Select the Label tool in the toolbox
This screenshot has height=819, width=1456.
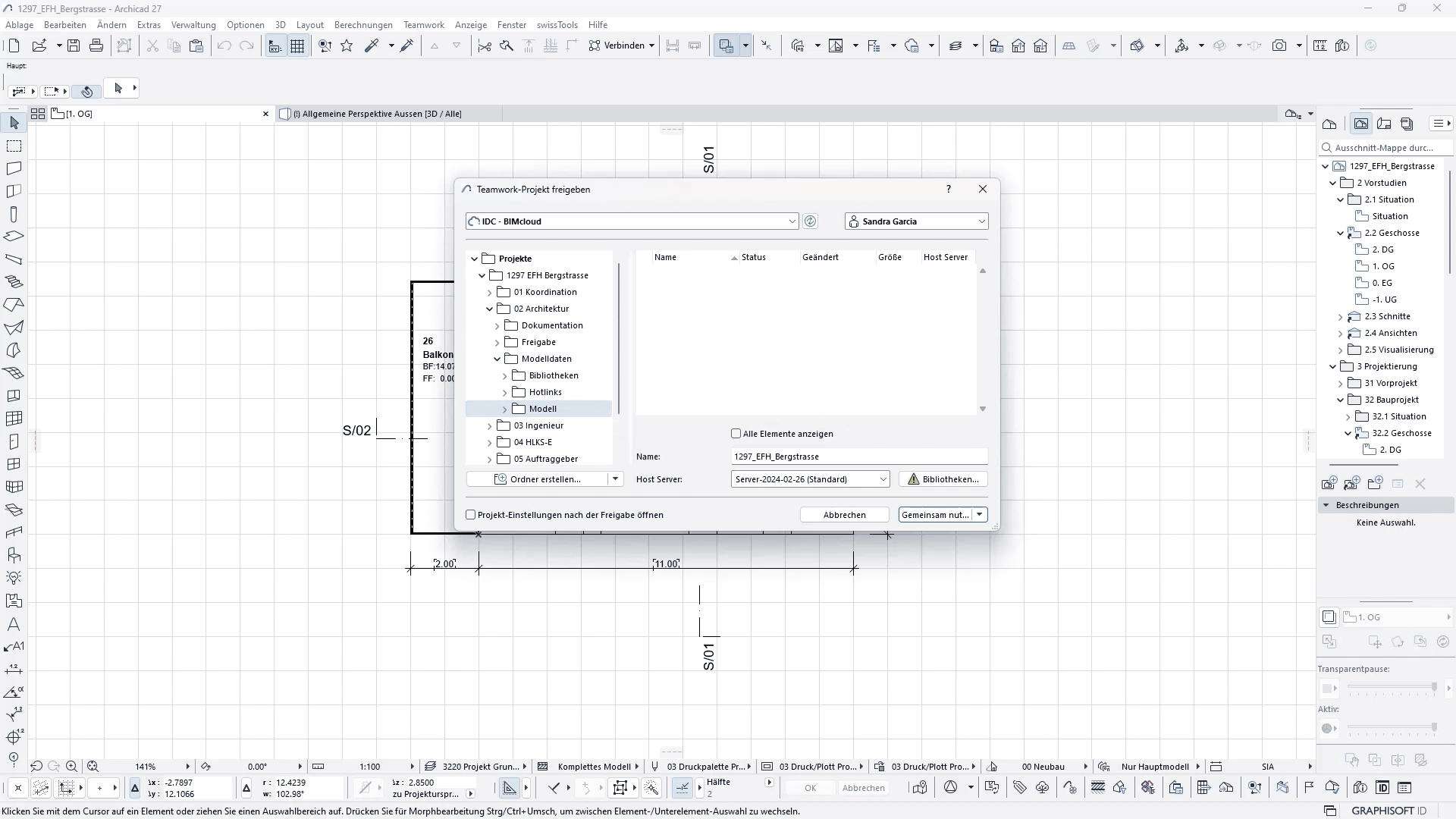(14, 647)
